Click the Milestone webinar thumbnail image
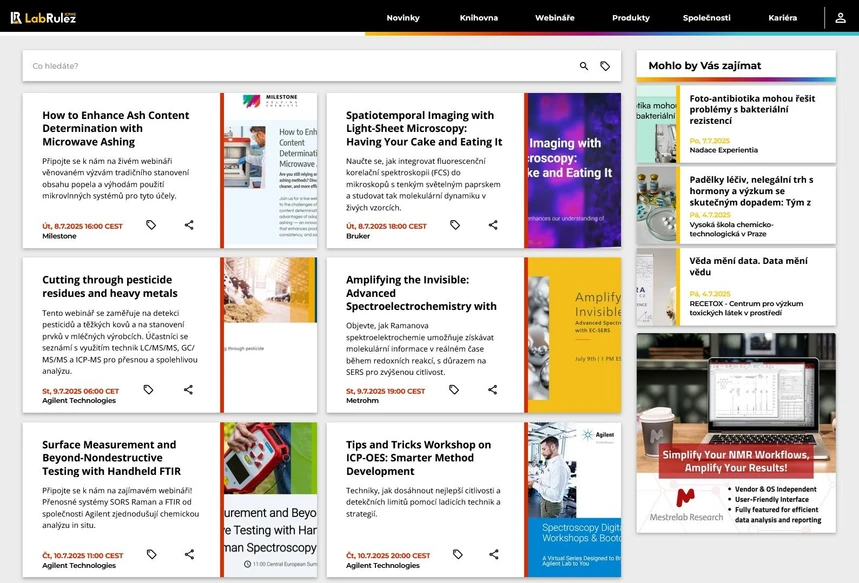The height and width of the screenshot is (583, 859). point(271,170)
